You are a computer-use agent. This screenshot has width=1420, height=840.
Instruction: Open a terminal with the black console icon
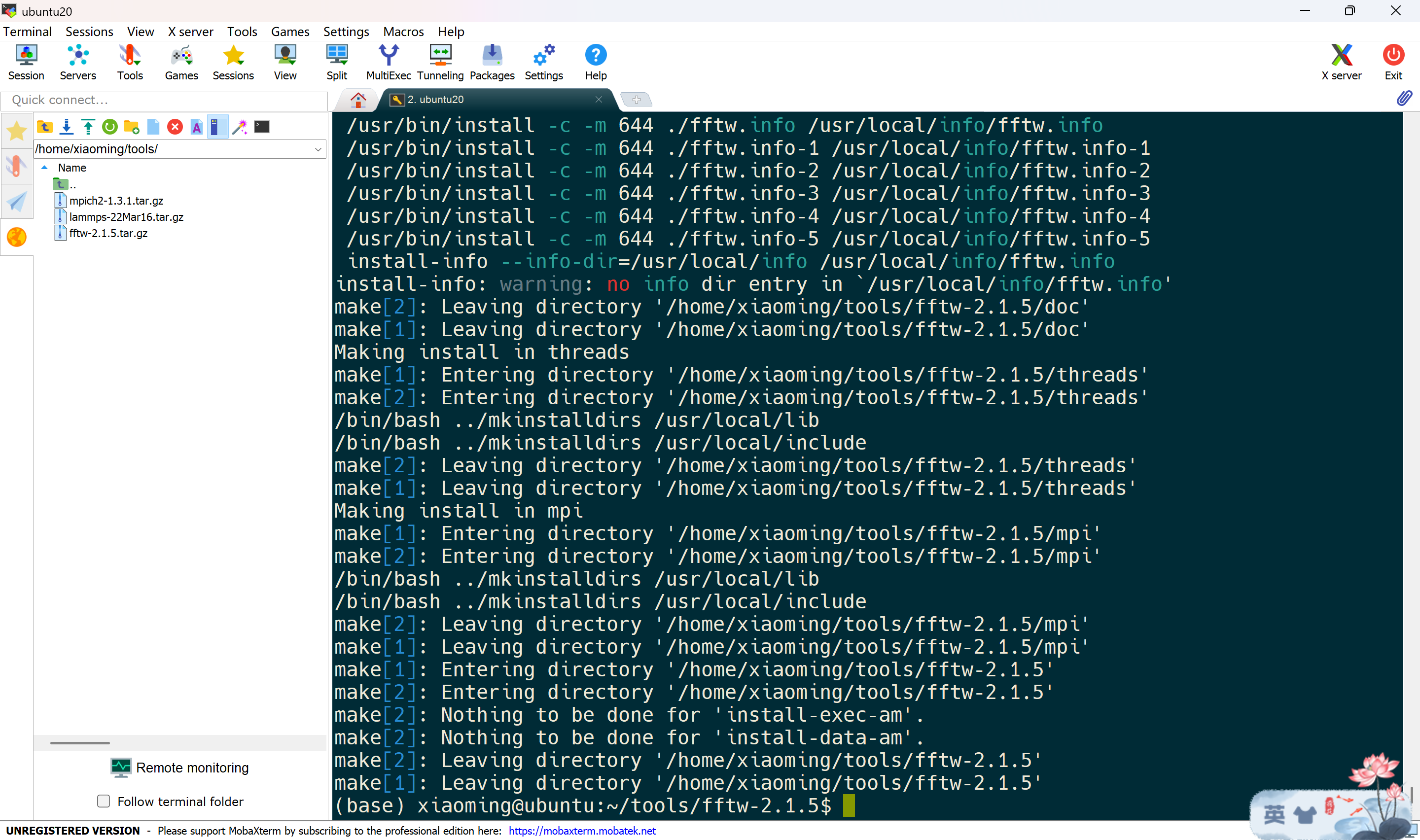click(261, 127)
